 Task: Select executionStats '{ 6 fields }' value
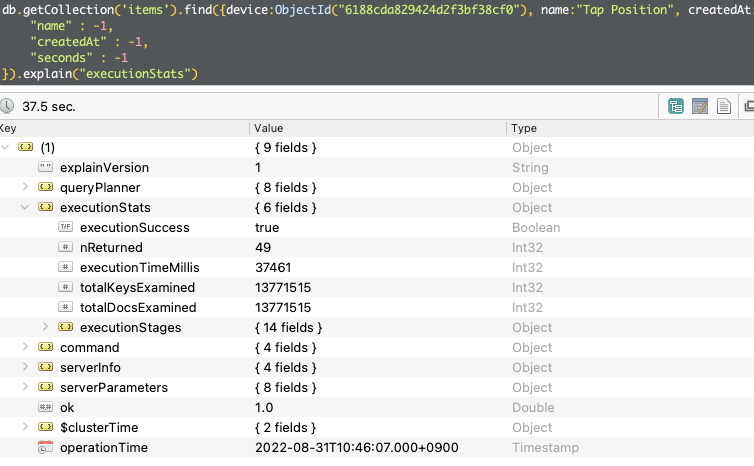tap(286, 207)
